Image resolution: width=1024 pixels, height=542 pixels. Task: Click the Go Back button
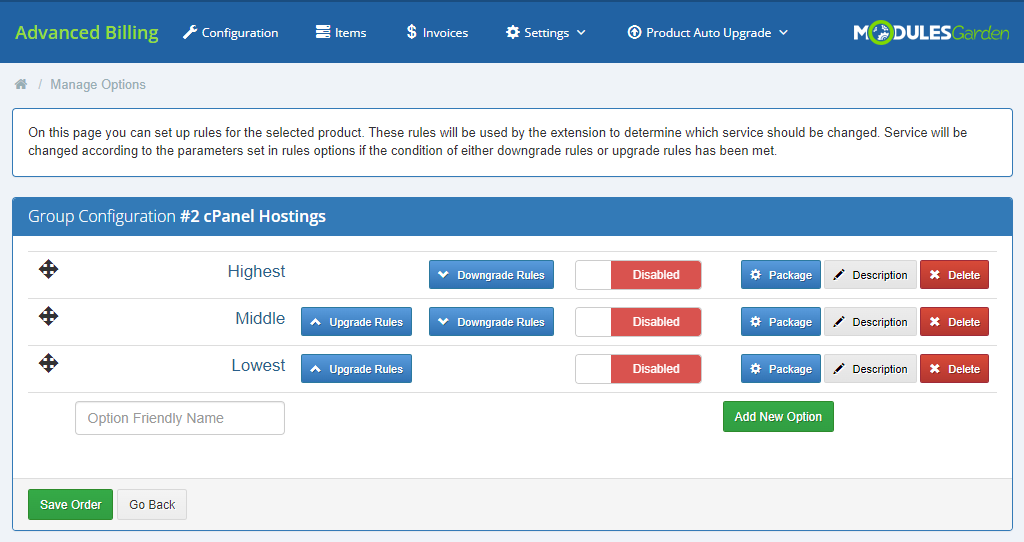(152, 505)
